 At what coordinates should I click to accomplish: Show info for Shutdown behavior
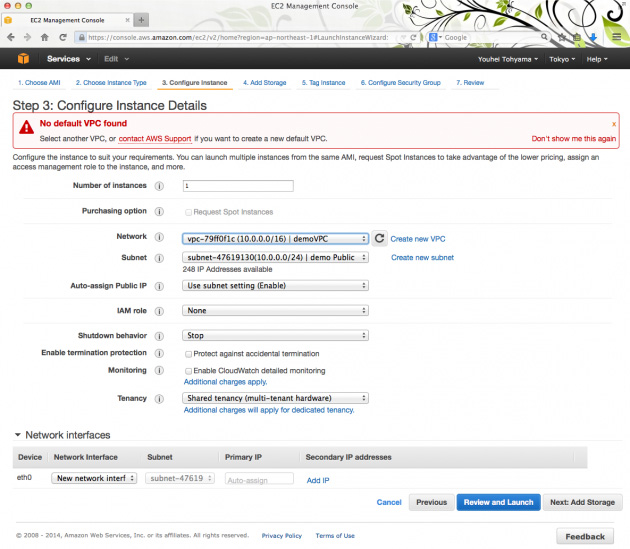(x=160, y=336)
